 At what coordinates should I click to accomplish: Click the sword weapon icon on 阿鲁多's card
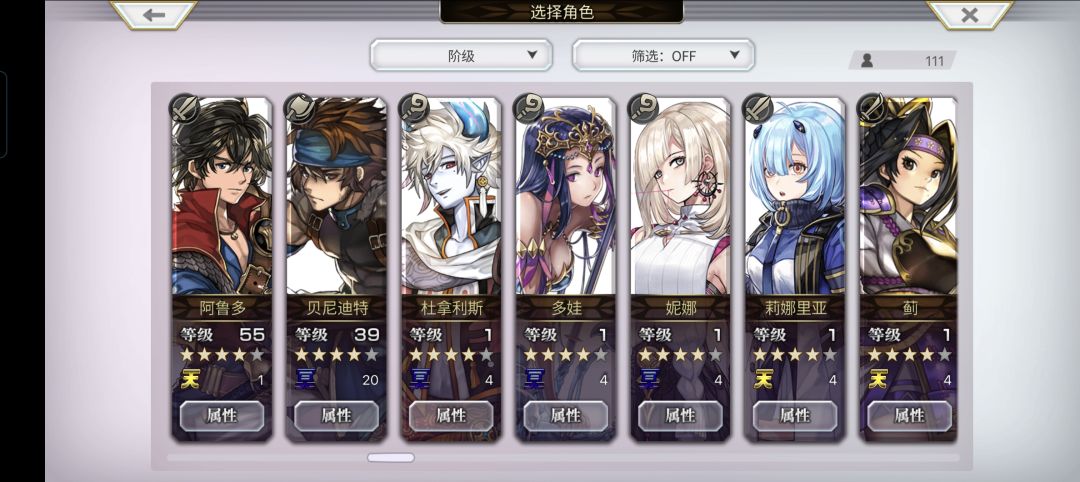tap(185, 108)
